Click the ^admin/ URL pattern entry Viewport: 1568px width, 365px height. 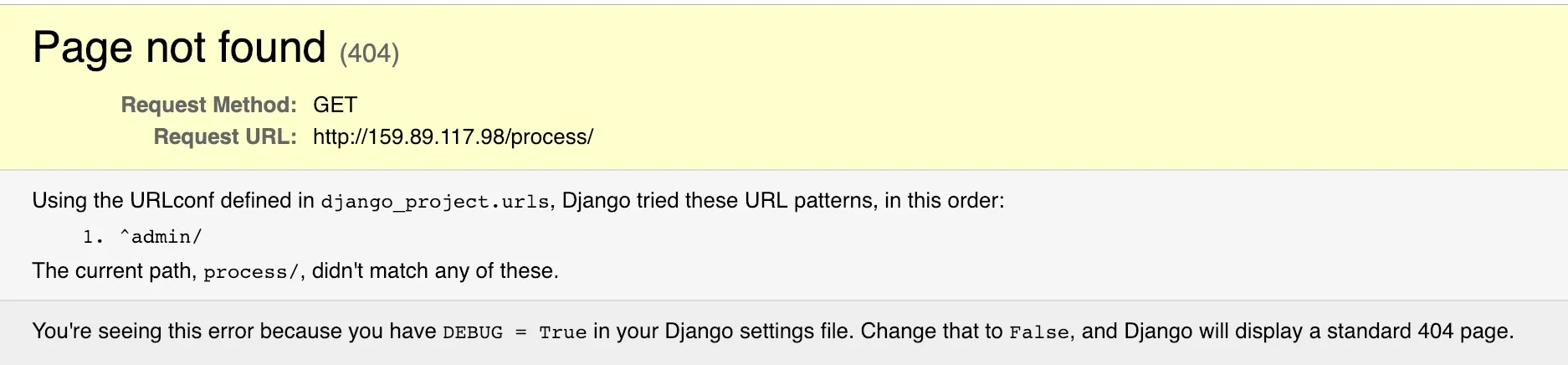pyautogui.click(x=161, y=237)
